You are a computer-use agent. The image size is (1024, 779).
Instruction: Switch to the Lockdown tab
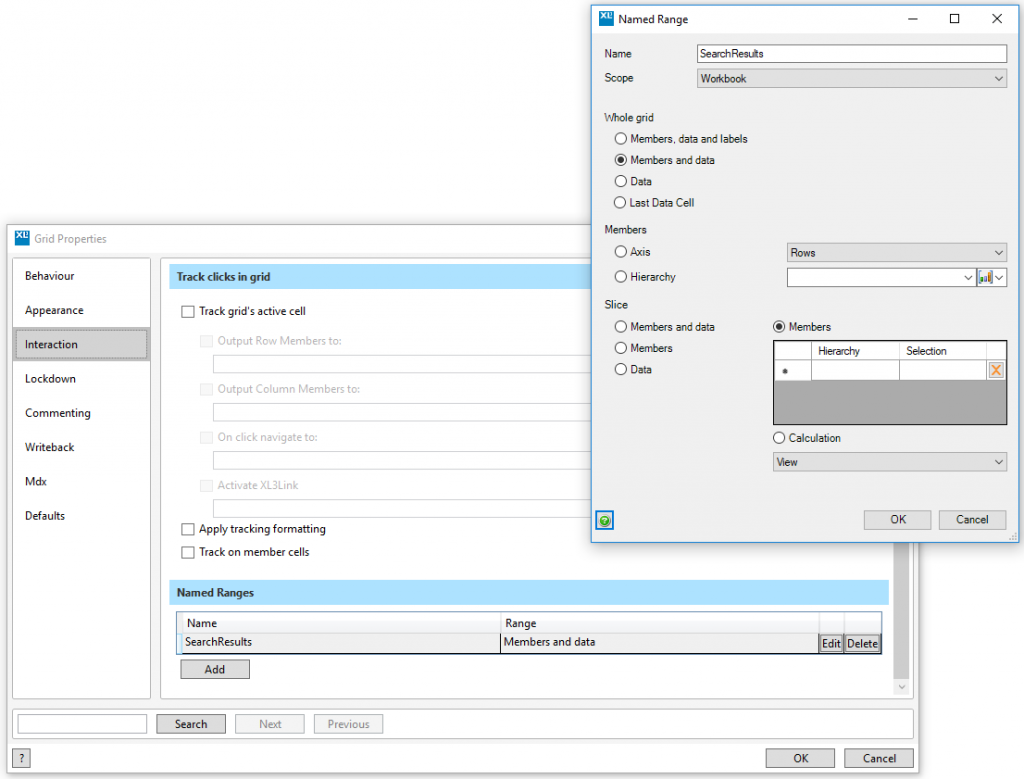51,379
